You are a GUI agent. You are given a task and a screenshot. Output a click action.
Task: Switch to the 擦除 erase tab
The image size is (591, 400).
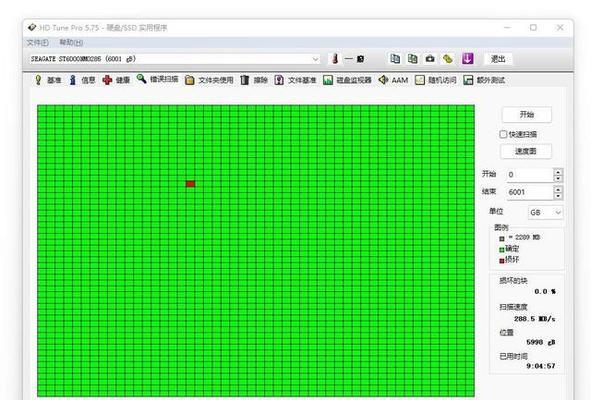(254, 80)
